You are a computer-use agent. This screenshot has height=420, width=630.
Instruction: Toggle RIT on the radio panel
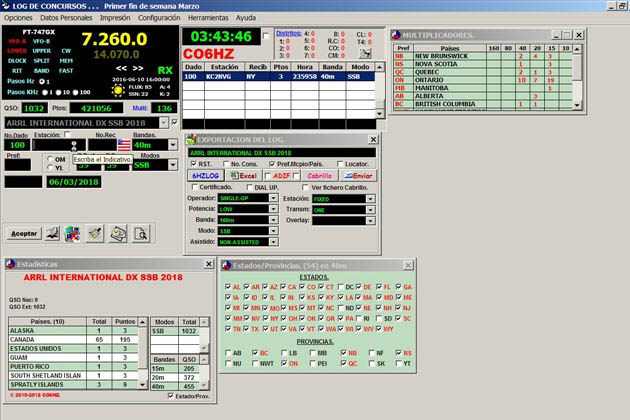coord(17,71)
